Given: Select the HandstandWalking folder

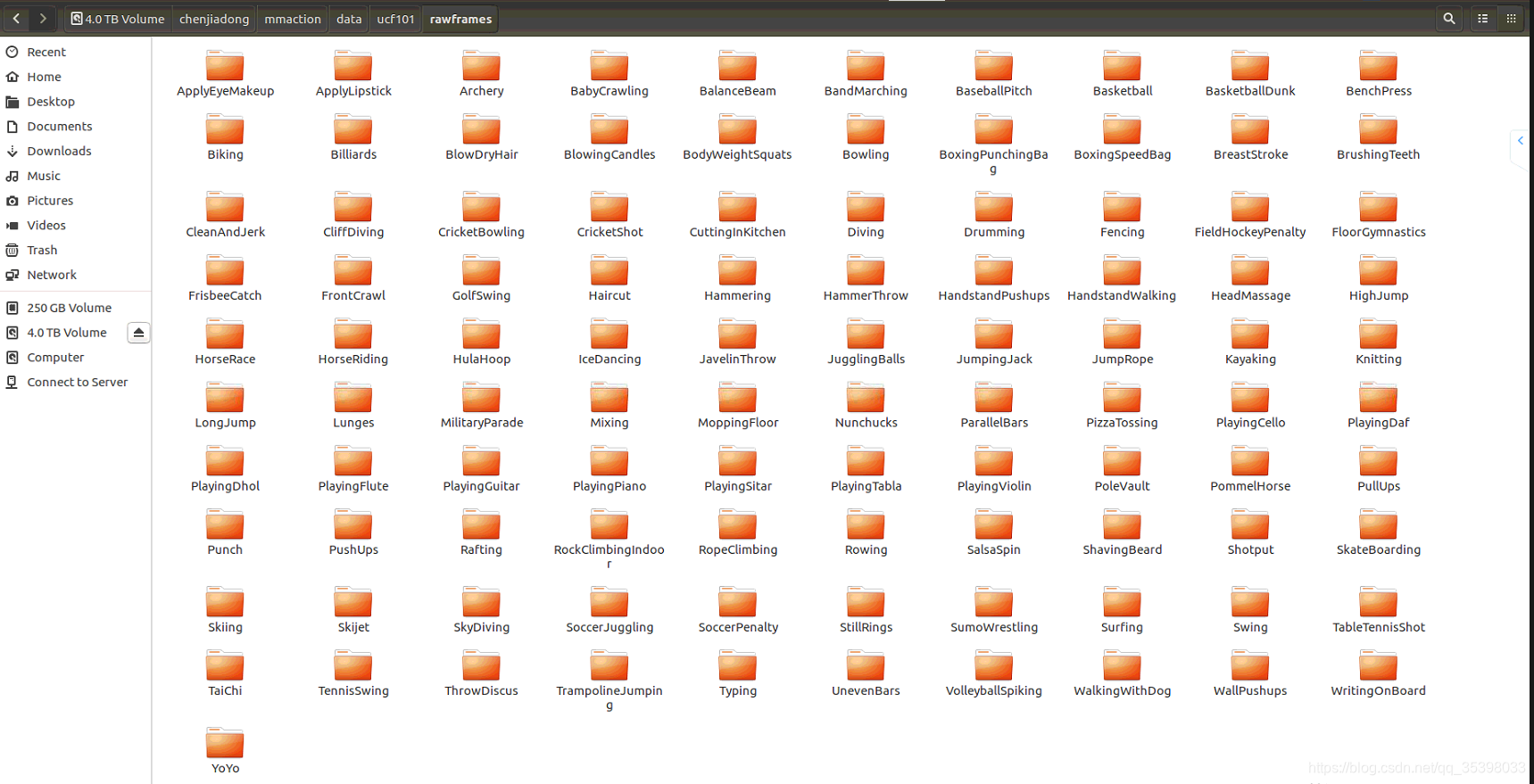Looking at the screenshot, I should point(1122,278).
